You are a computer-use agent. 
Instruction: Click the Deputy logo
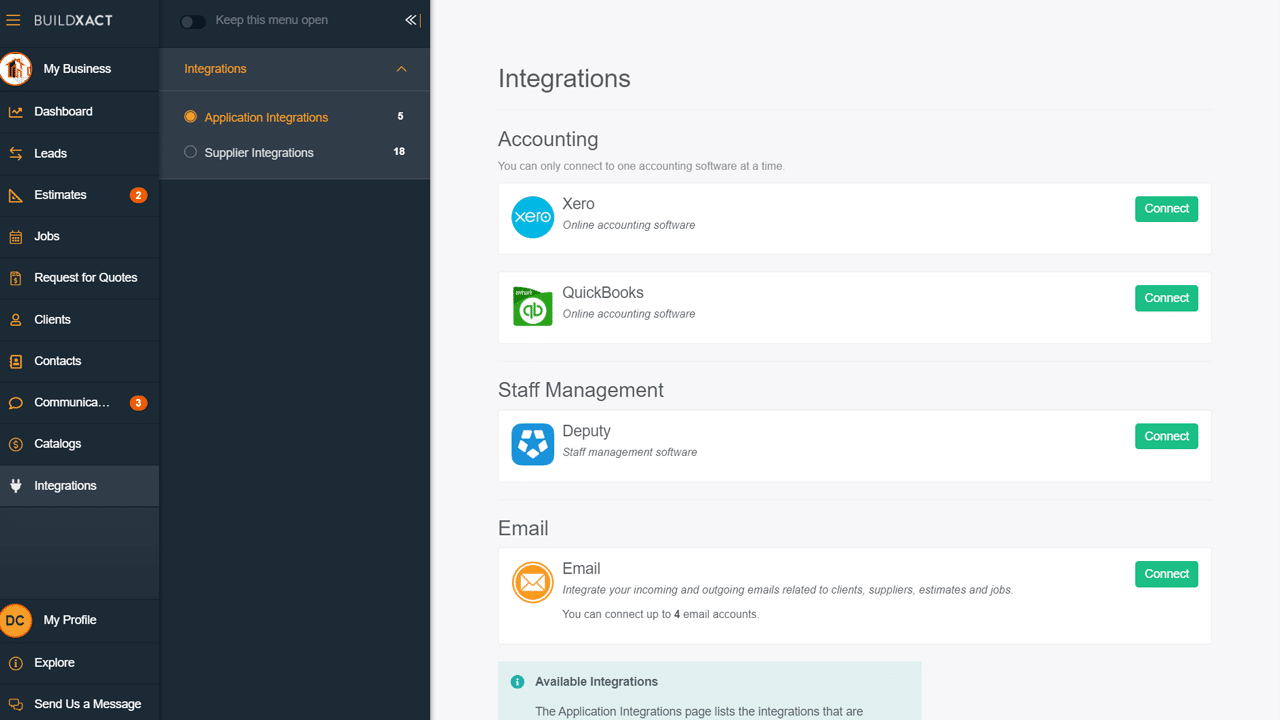point(533,444)
